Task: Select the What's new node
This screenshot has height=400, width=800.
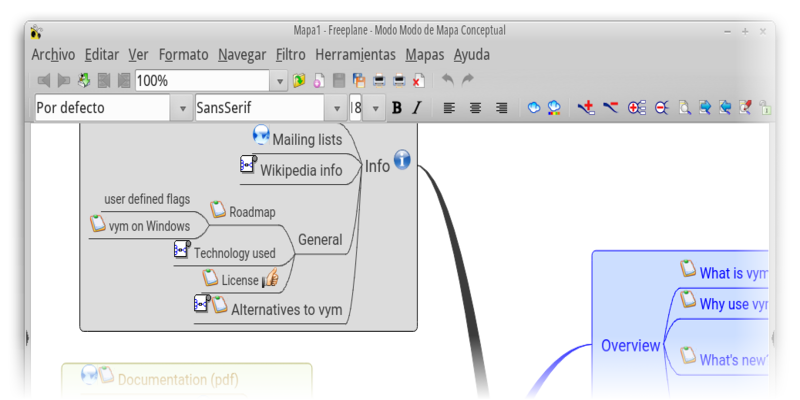Action: [x=734, y=360]
